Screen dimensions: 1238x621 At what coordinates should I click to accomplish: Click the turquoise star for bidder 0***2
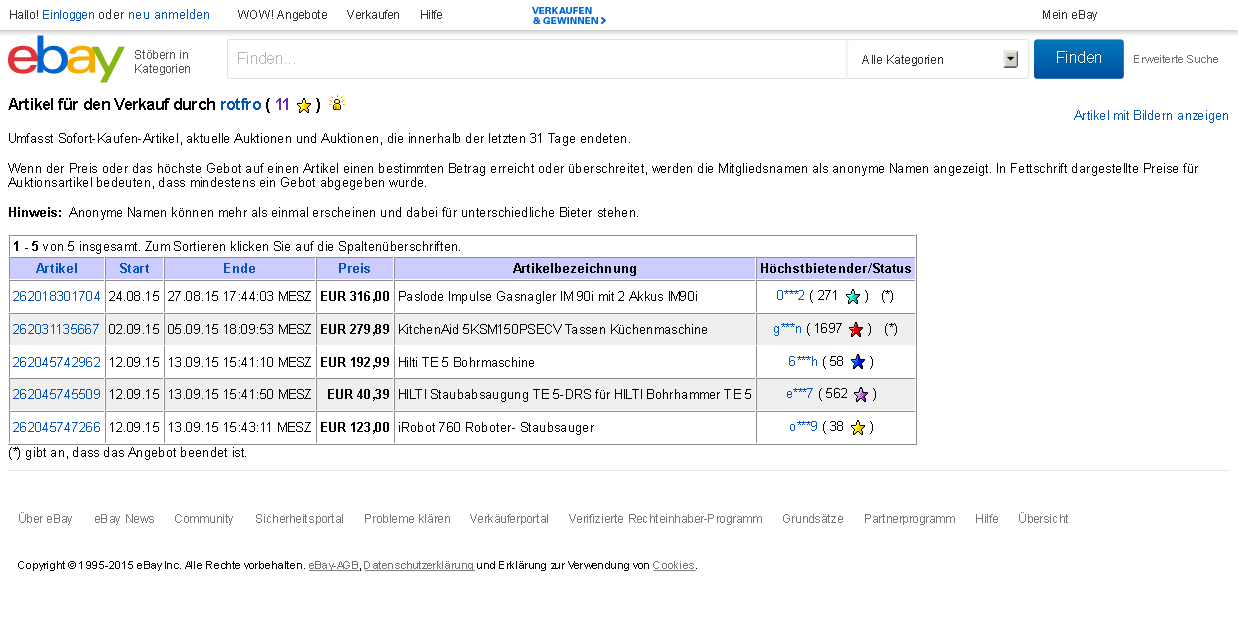(853, 296)
